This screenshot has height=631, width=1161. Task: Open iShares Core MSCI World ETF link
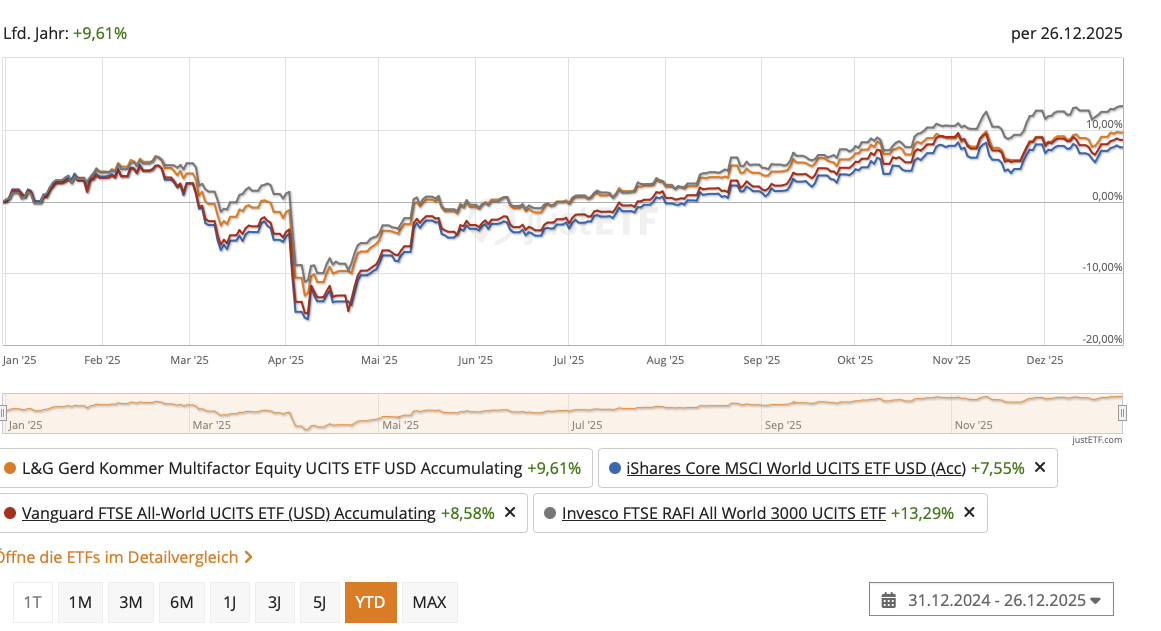pos(795,468)
